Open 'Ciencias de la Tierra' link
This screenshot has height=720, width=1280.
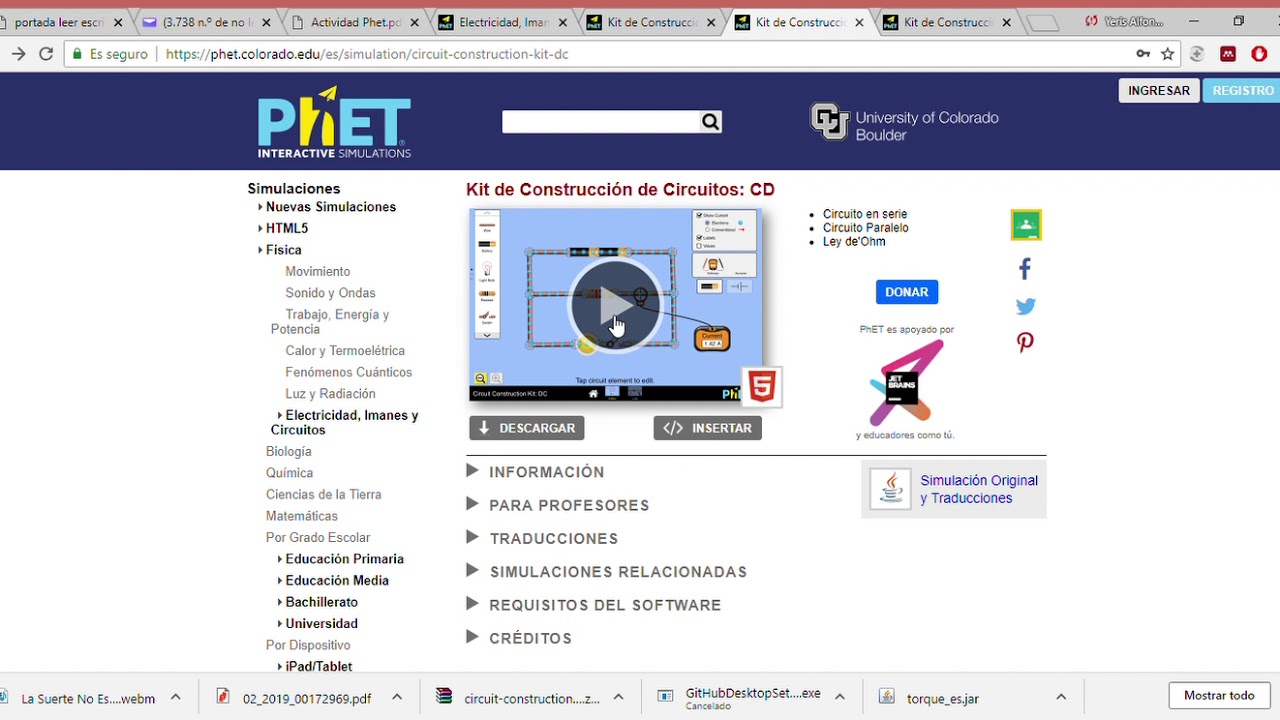point(323,495)
